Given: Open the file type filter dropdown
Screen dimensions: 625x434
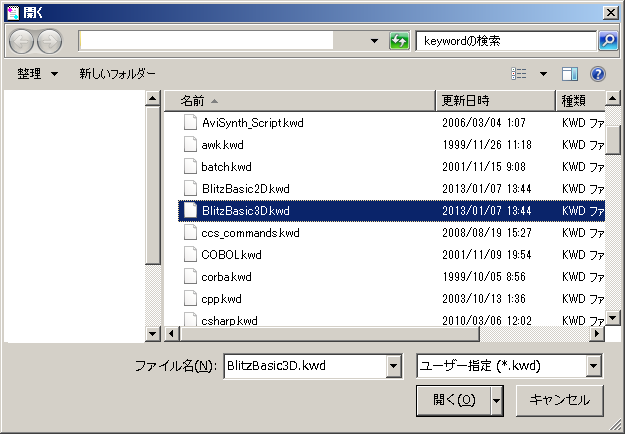Looking at the screenshot, I should point(593,366).
